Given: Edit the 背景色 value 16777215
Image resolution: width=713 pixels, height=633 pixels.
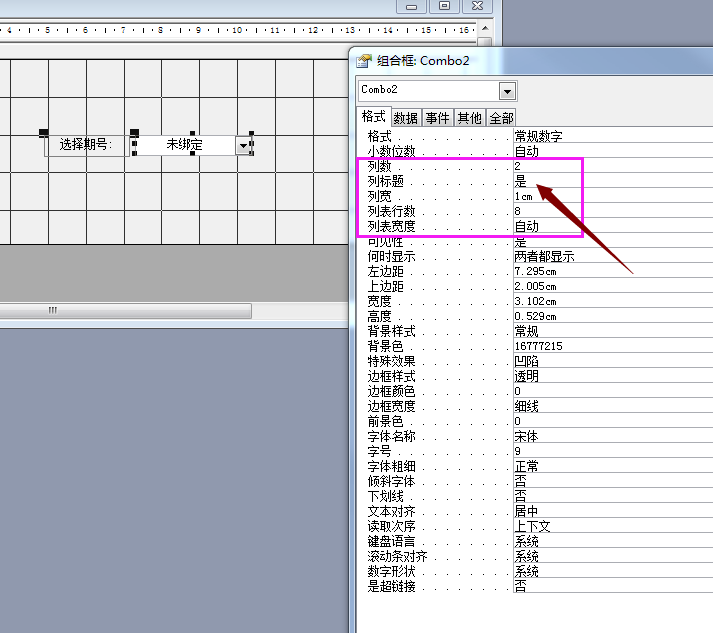Looking at the screenshot, I should pos(613,346).
